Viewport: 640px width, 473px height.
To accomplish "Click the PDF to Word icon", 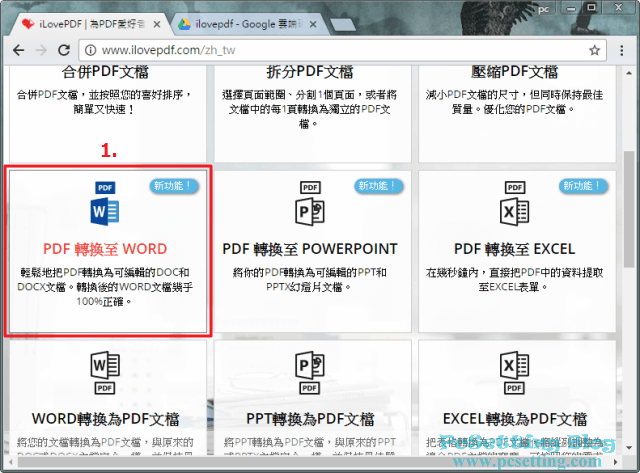I will pos(105,205).
